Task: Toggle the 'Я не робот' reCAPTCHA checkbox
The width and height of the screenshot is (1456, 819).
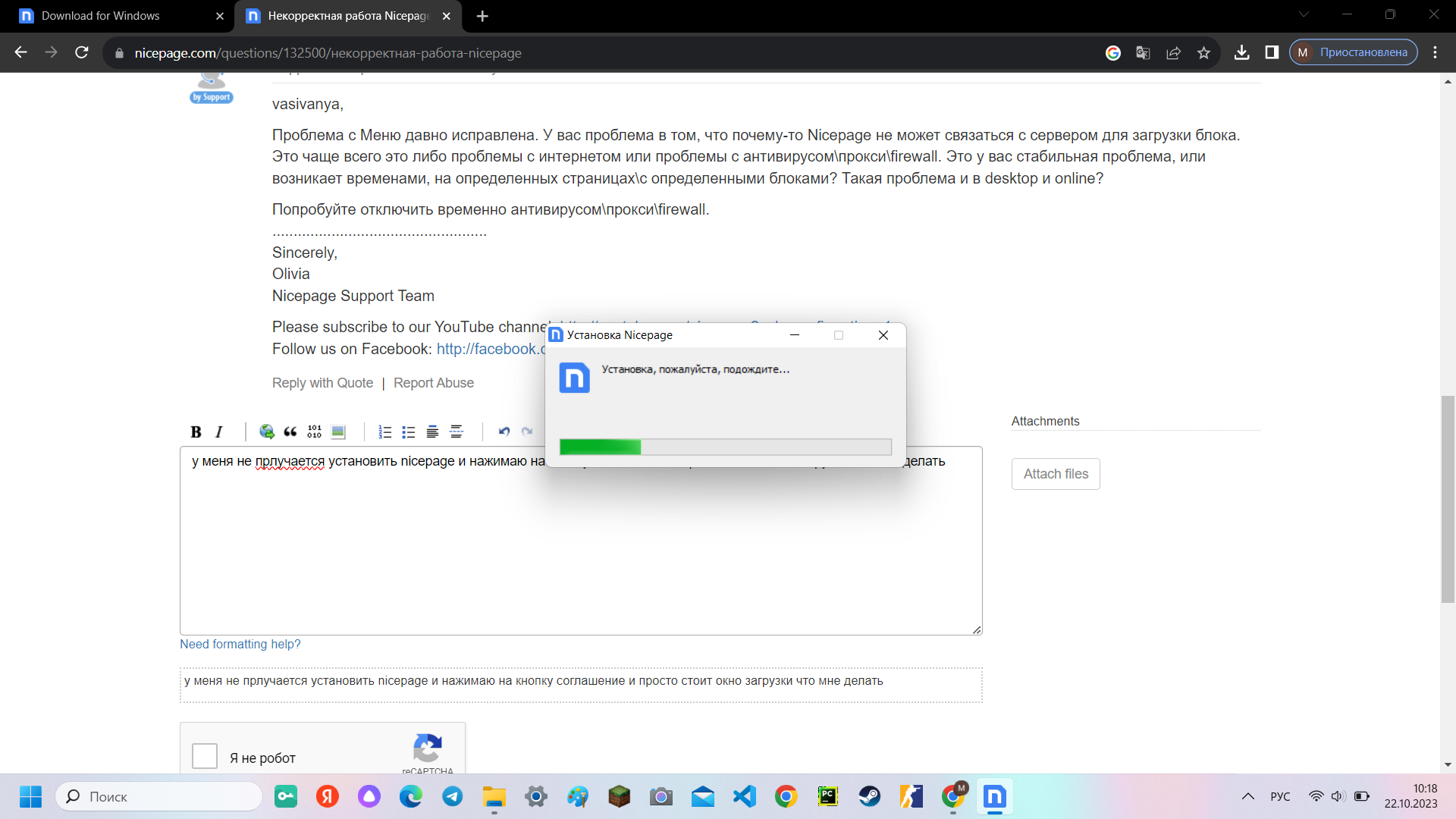Action: tap(206, 757)
